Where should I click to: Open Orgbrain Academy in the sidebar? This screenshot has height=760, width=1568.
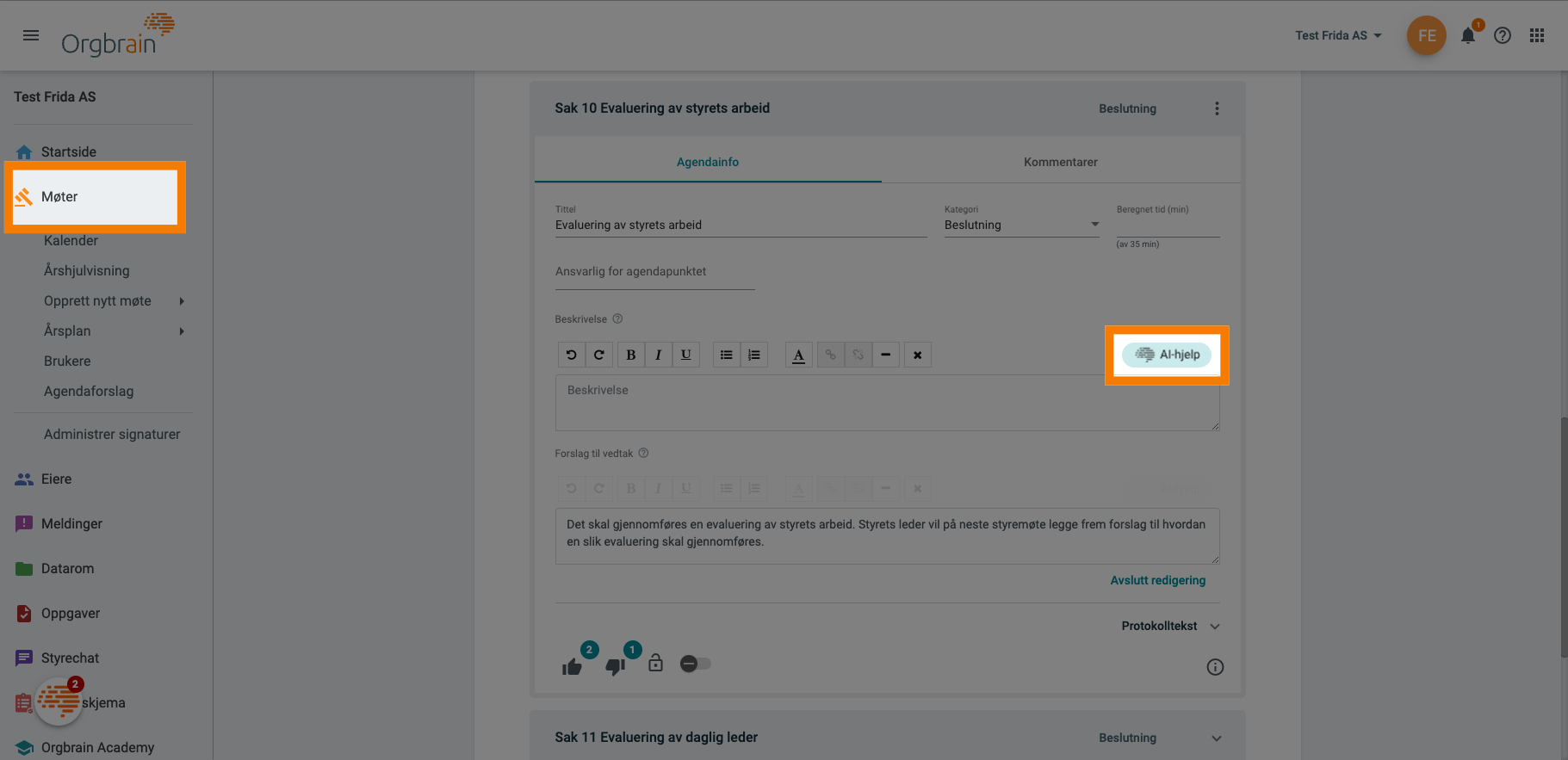pyautogui.click(x=97, y=747)
